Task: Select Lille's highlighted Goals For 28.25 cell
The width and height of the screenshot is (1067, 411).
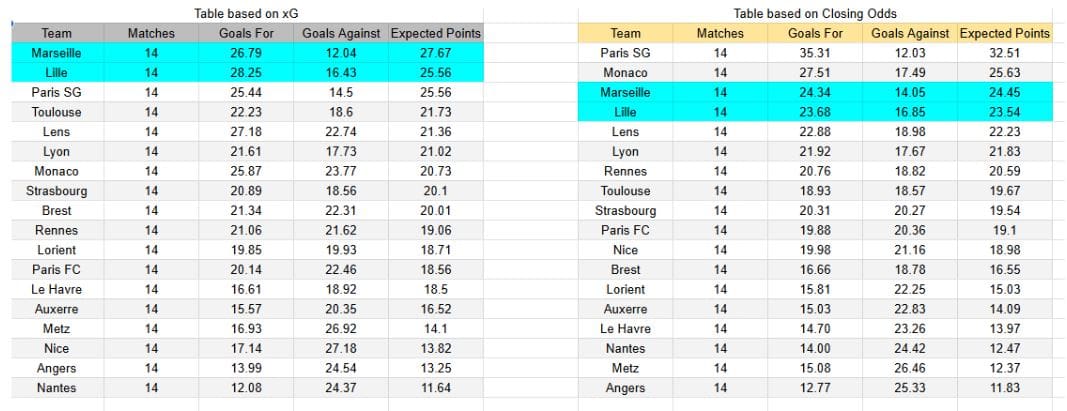Action: 246,73
